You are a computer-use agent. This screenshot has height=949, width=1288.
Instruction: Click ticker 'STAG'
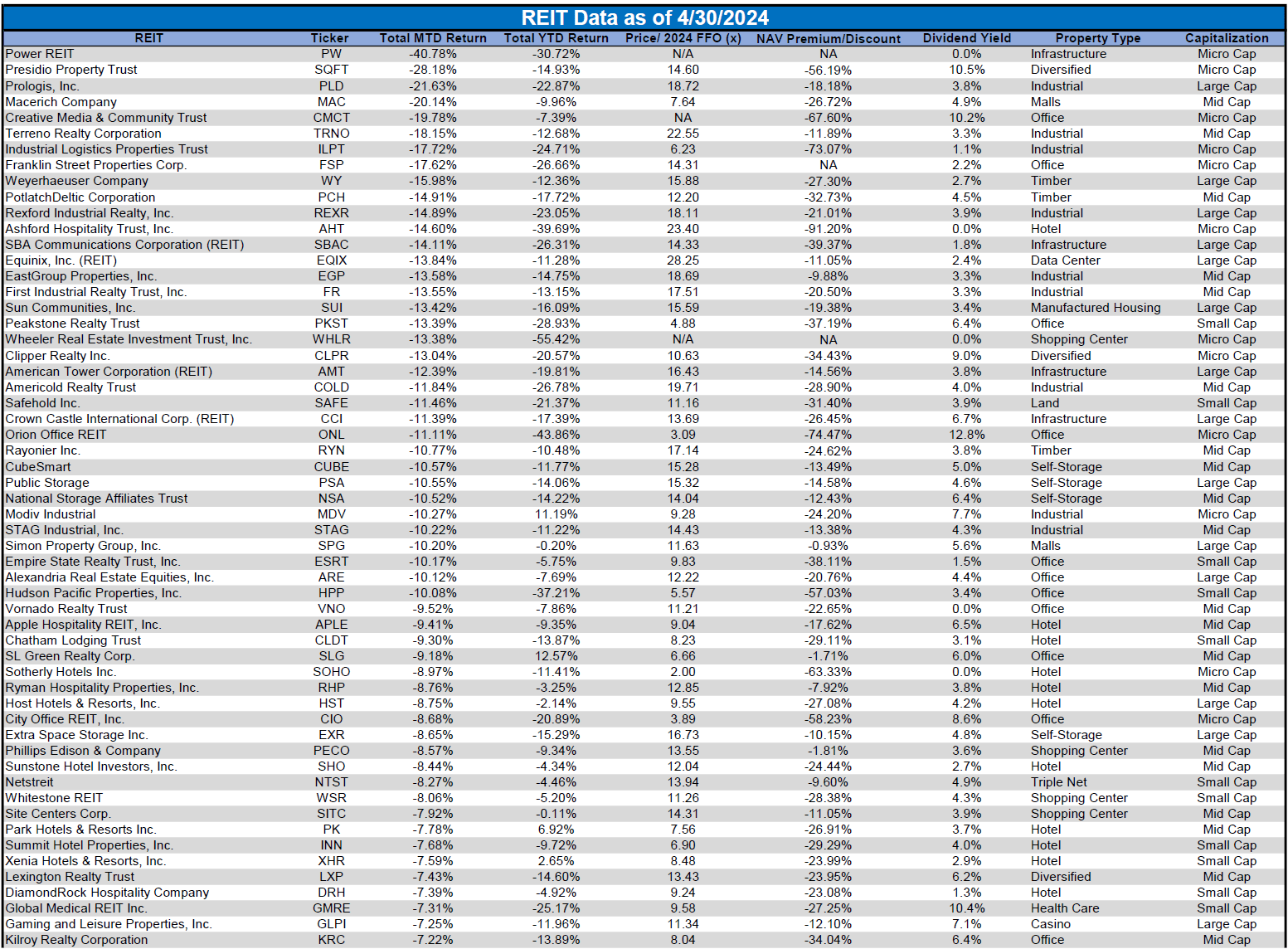332,530
